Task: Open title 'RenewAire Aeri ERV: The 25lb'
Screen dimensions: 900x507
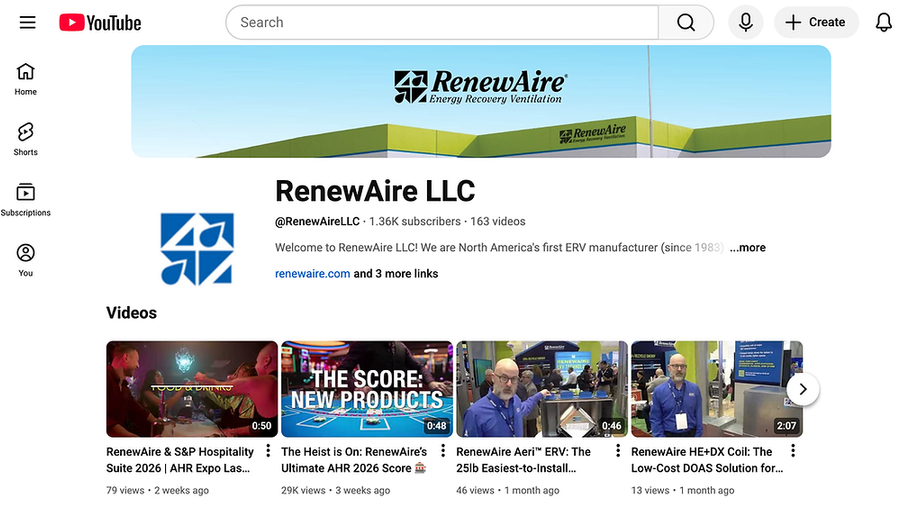Action: coord(523,460)
